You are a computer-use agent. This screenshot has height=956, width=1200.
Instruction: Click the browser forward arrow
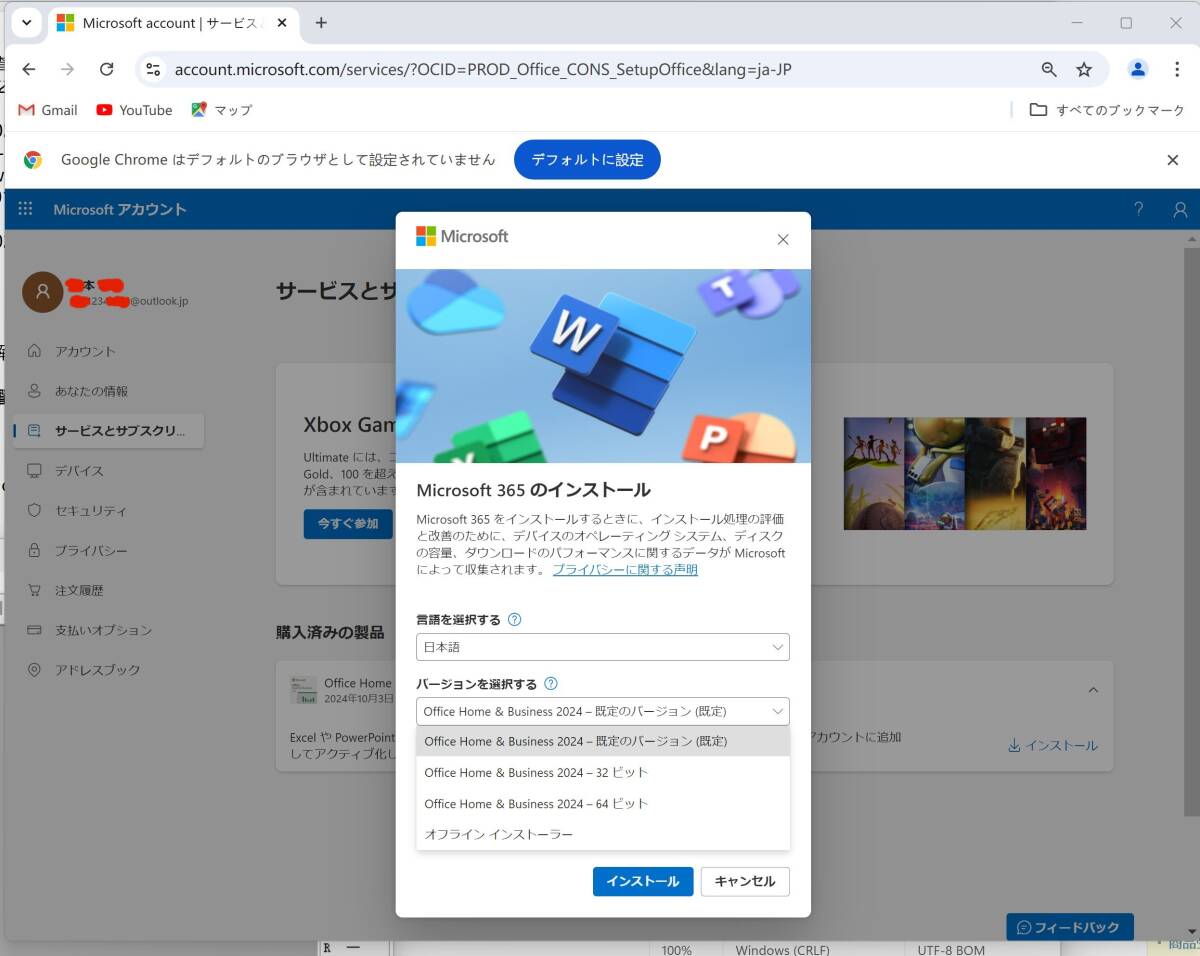coord(67,69)
